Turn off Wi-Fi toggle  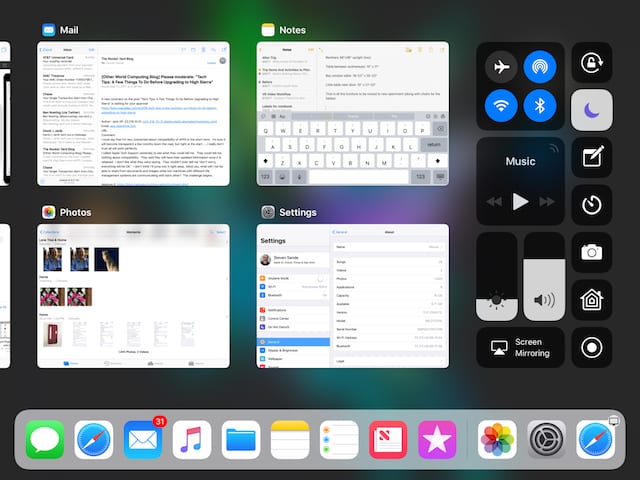pos(500,107)
